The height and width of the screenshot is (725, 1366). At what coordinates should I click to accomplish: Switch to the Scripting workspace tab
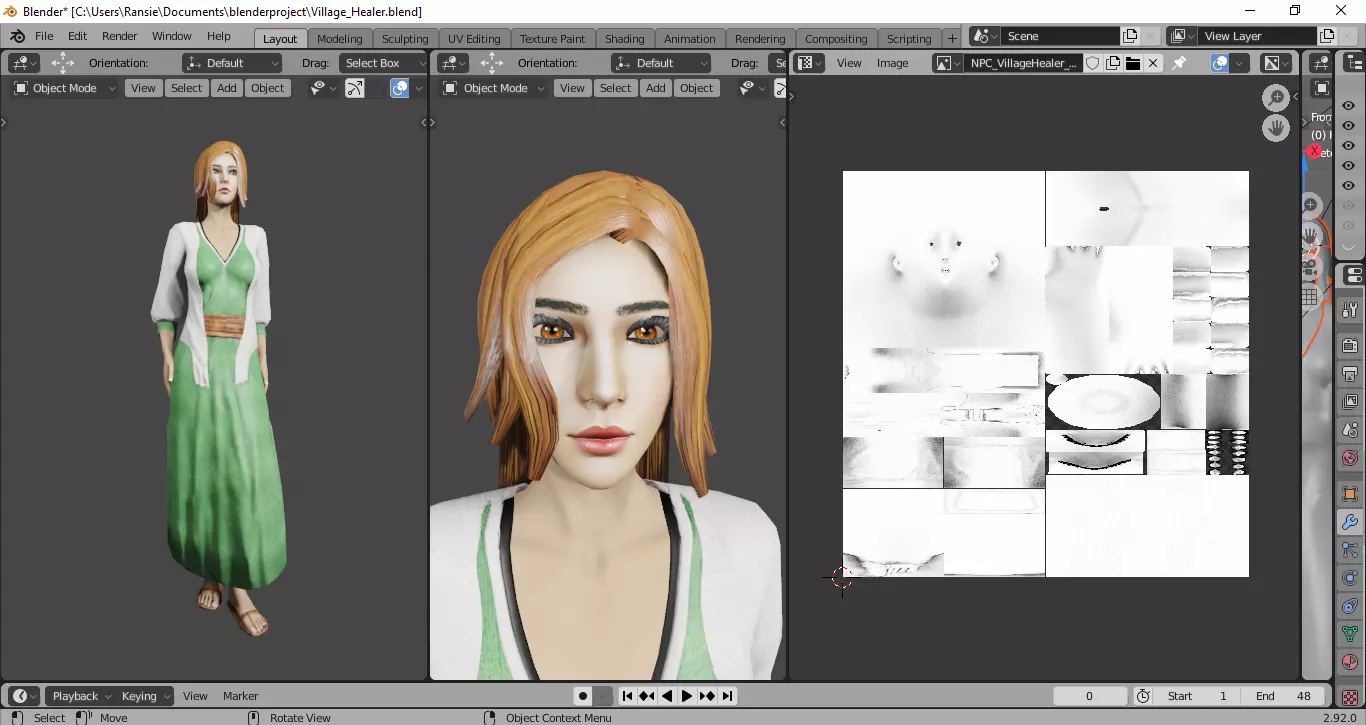pos(909,39)
